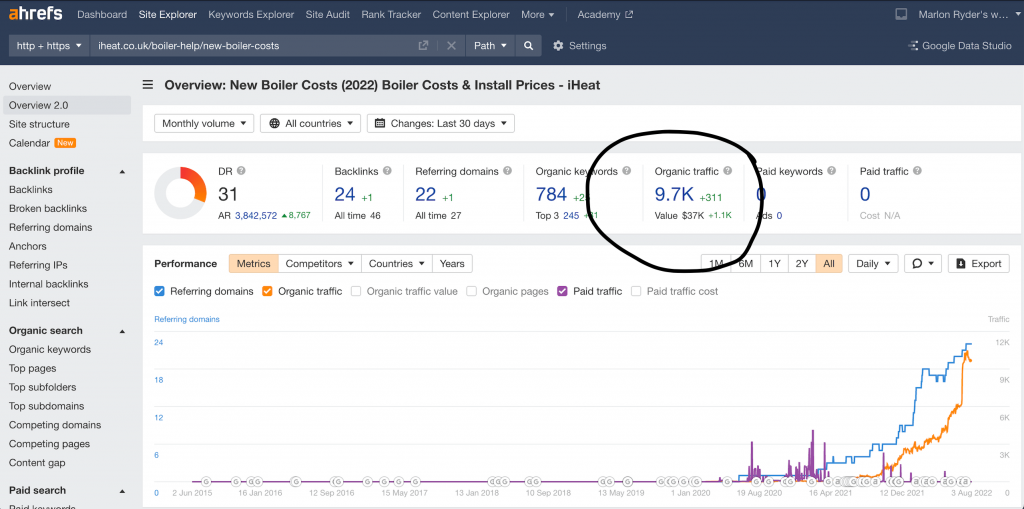Open Content gap in sidebar
Image resolution: width=1024 pixels, height=509 pixels.
coord(37,463)
